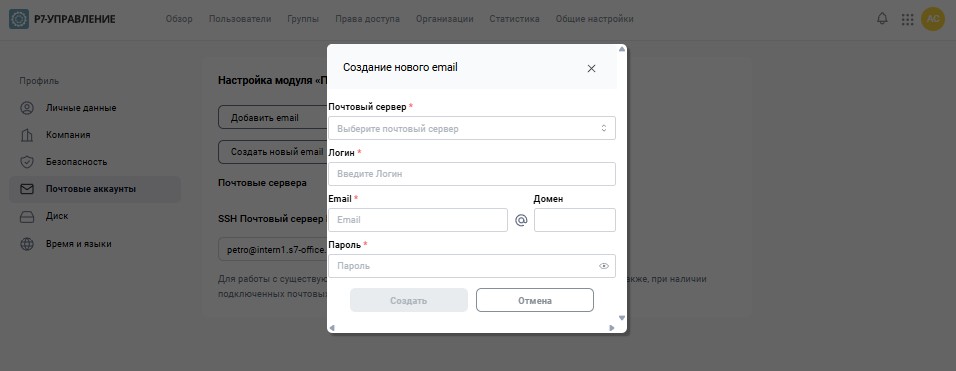The image size is (956, 371).
Task: Click the Создать новый email button
Action: pyautogui.click(x=273, y=152)
